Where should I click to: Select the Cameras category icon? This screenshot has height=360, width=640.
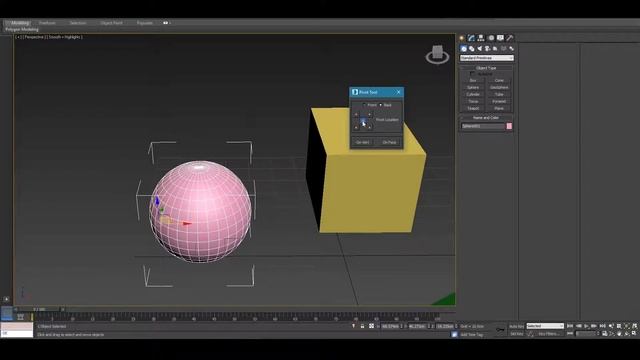tap(487, 49)
